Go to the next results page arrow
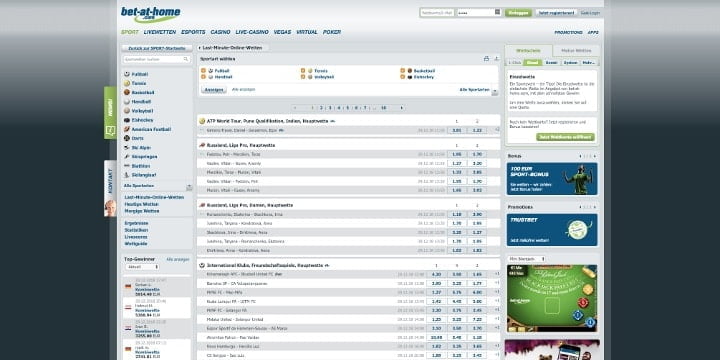The width and height of the screenshot is (720, 360). click(402, 108)
